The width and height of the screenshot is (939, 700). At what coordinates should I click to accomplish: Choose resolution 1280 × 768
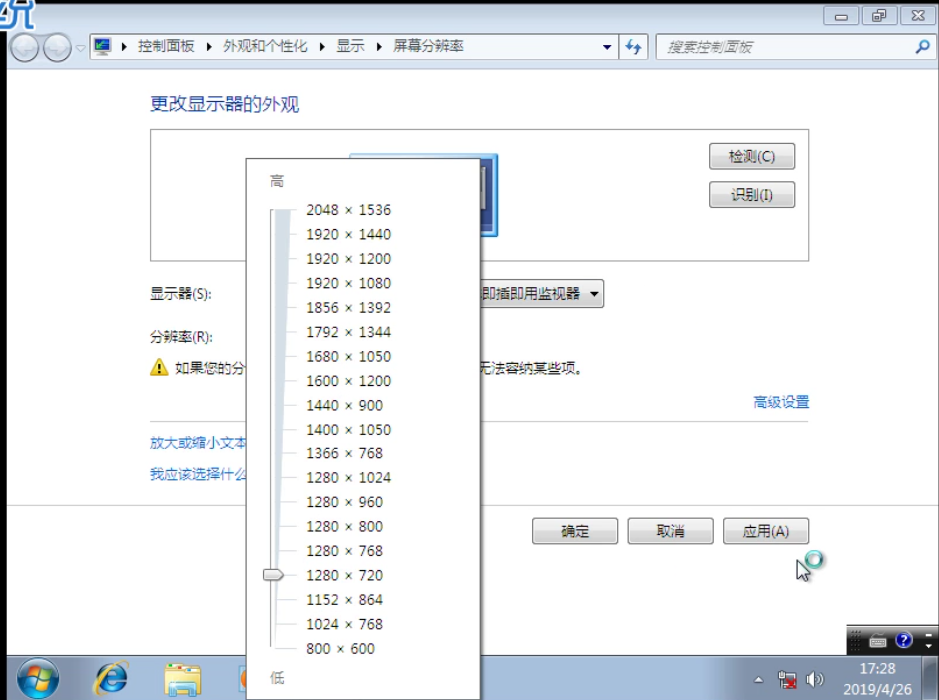point(344,551)
